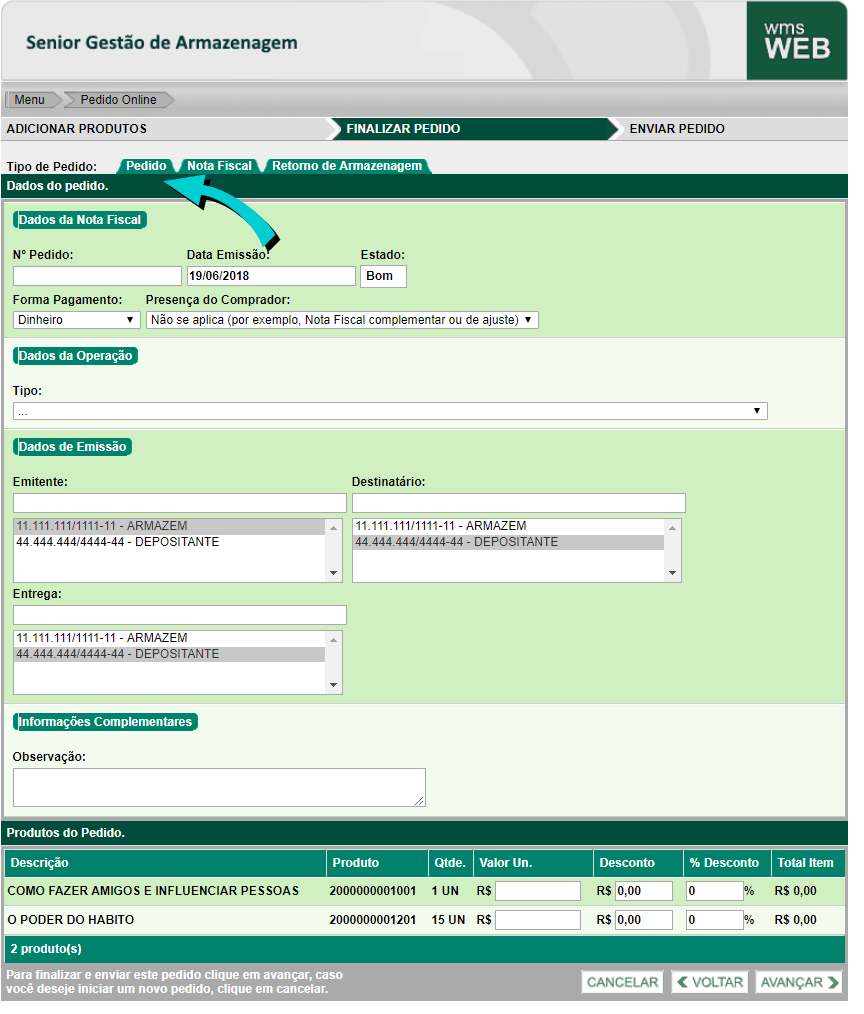The image size is (864, 1014).
Task: Select ARMAZEM in the Emitente list
Action: 170,526
